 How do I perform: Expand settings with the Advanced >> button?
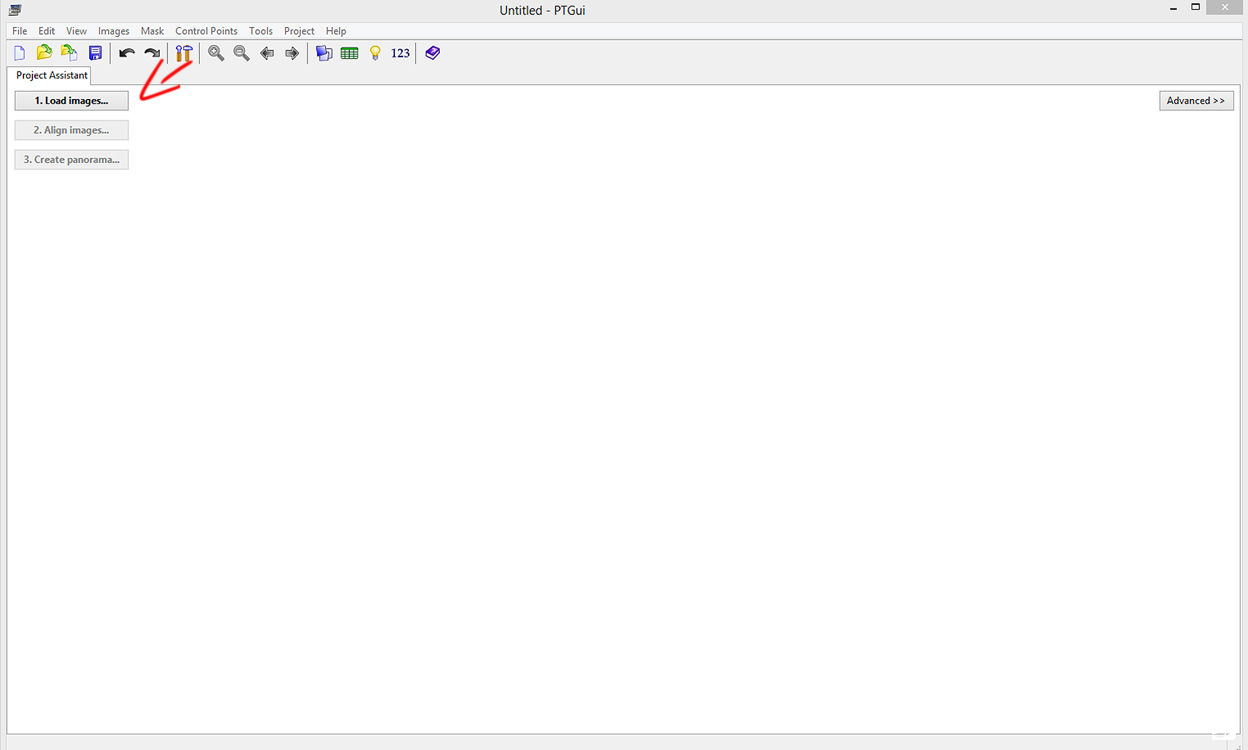click(x=1196, y=101)
